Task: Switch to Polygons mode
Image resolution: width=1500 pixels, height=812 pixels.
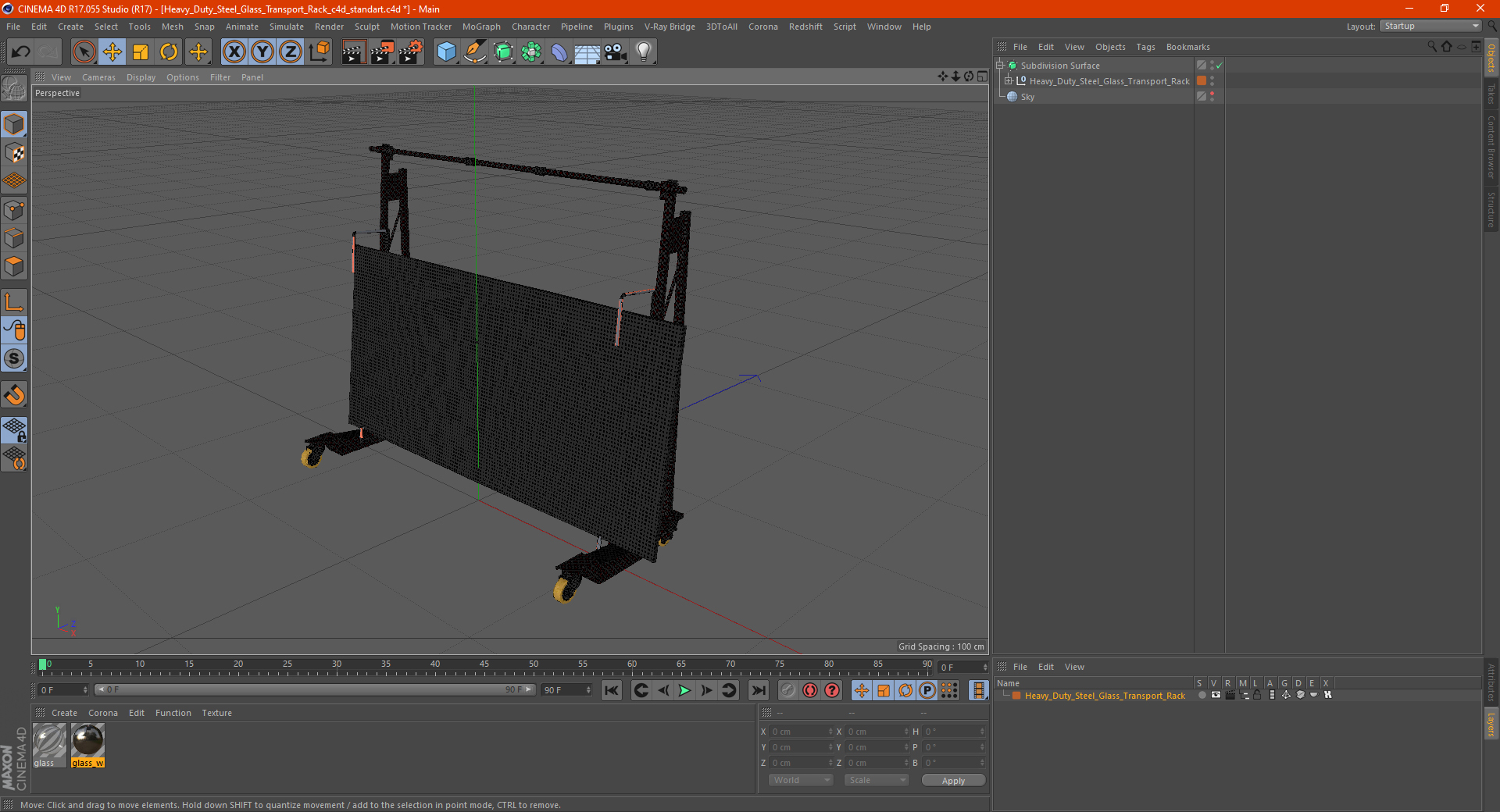Action: pos(14,266)
